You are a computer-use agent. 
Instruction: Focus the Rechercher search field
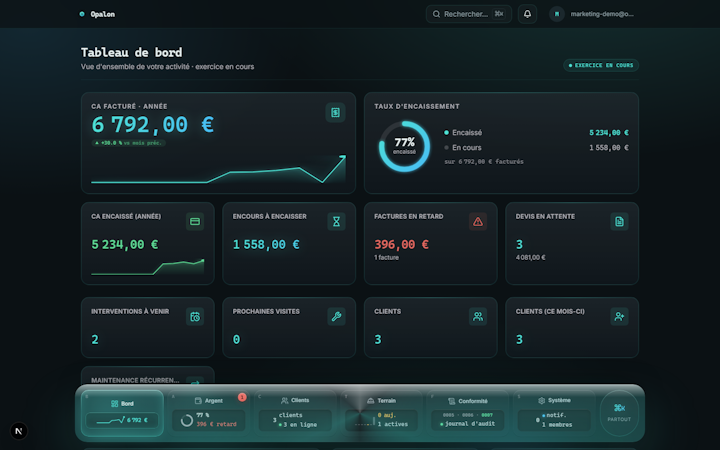point(468,14)
